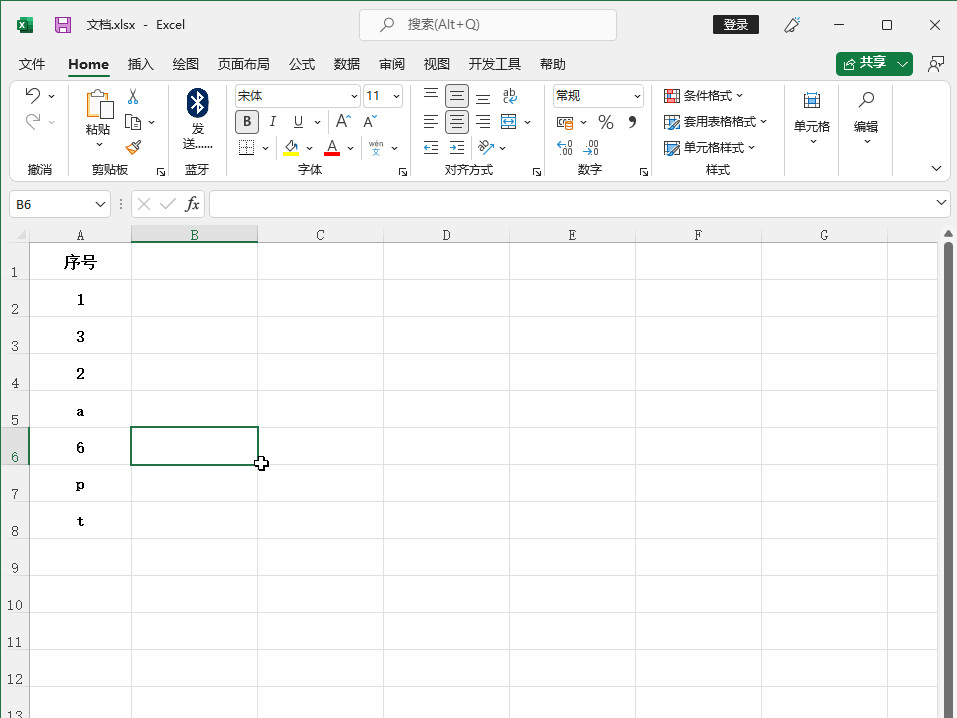The image size is (957, 718).
Task: Apply red font color A
Action: pos(332,147)
